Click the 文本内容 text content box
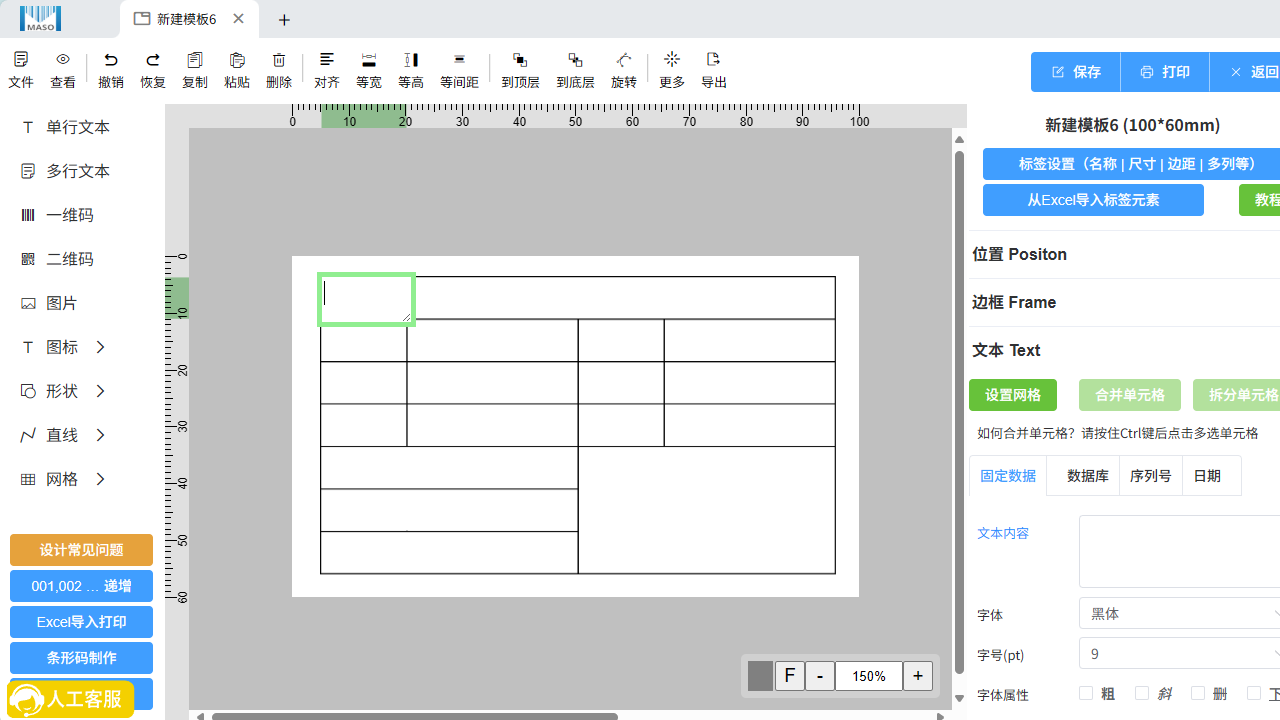 coord(1179,552)
